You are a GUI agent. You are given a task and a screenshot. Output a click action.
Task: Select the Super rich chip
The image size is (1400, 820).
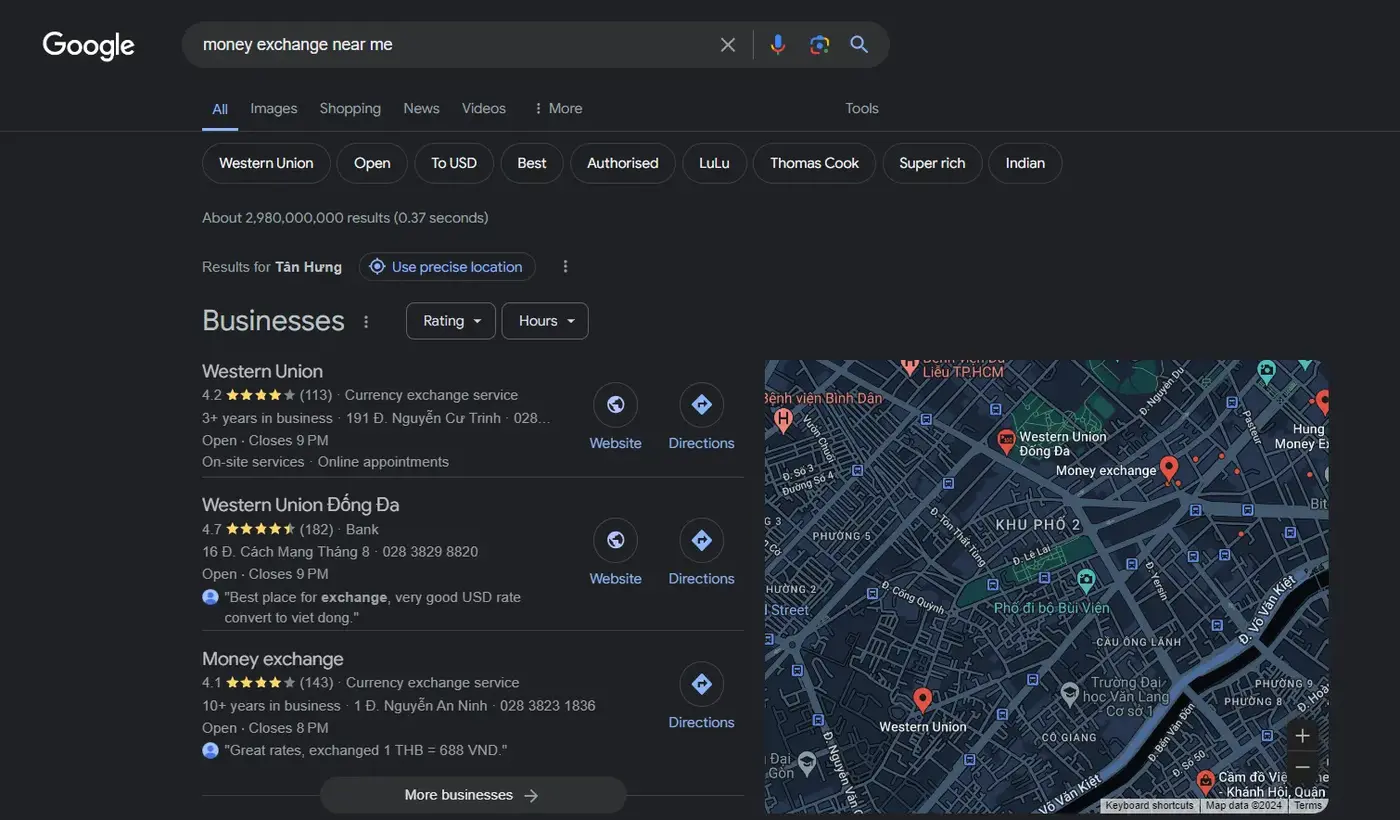[932, 163]
